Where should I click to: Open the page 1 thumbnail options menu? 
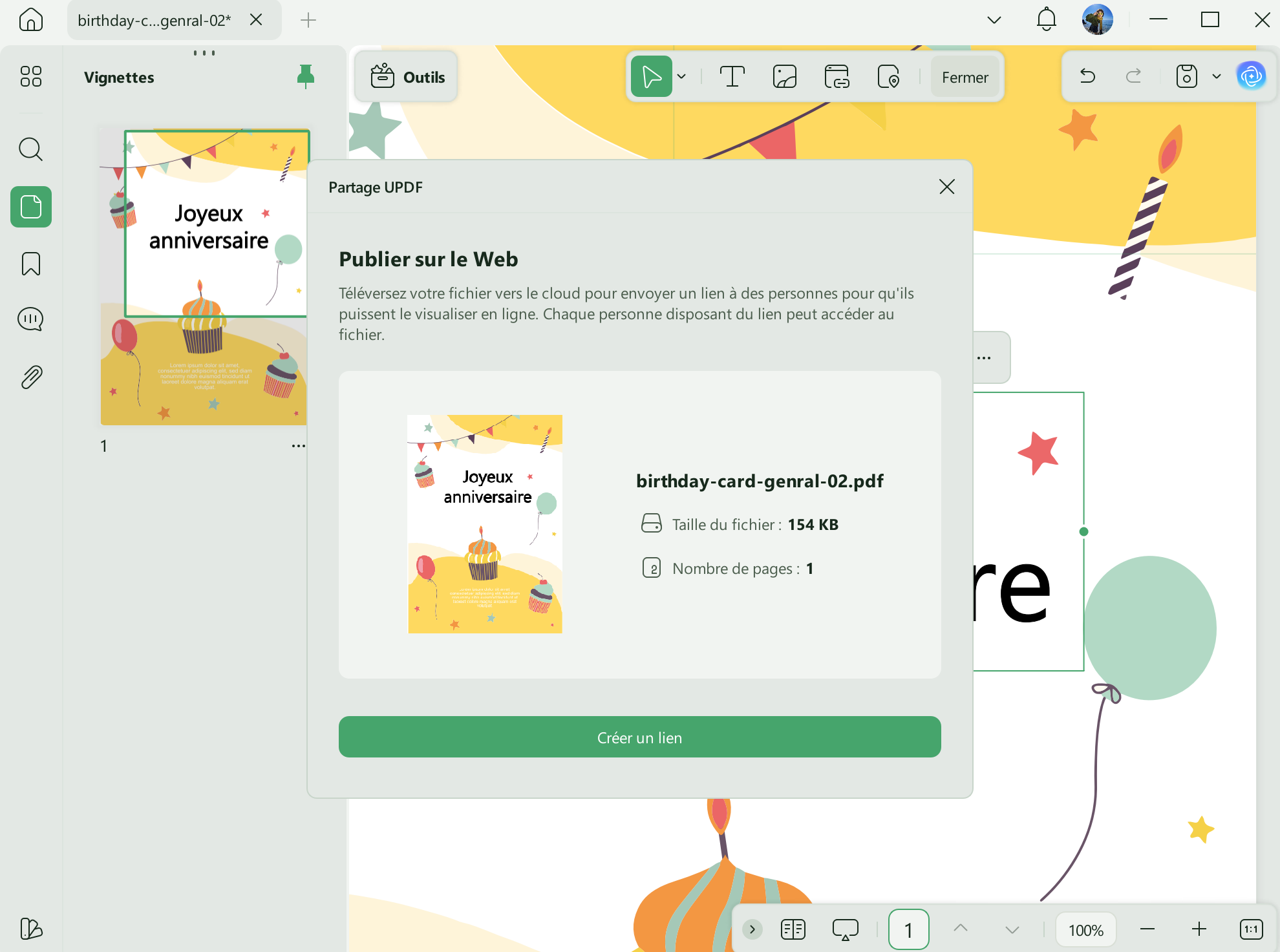298,446
